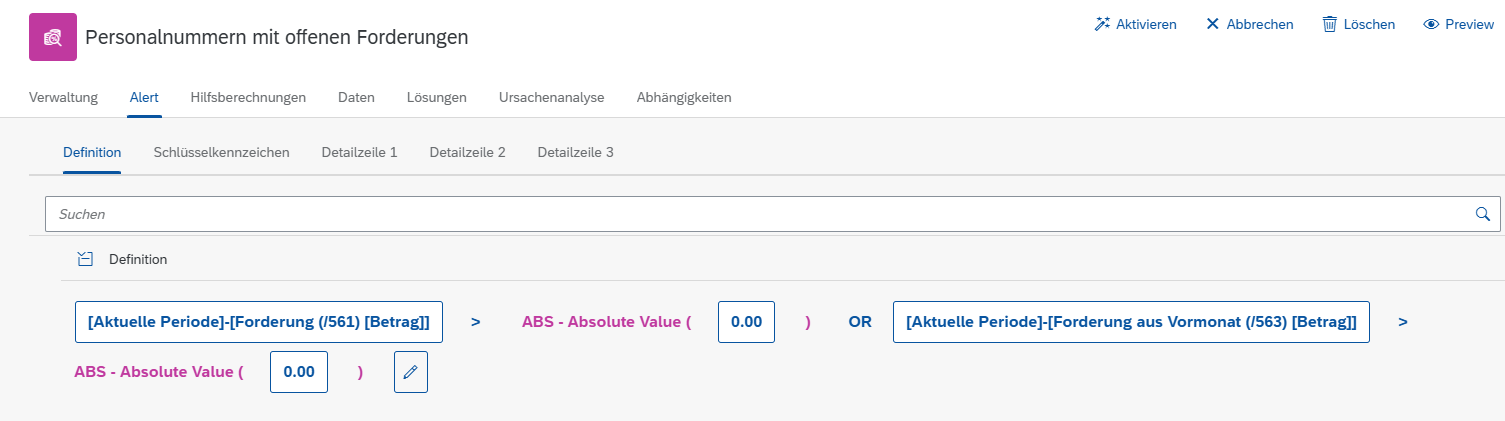Click the Aktivieren magic wand button
1505x421 pixels.
(x=1135, y=24)
